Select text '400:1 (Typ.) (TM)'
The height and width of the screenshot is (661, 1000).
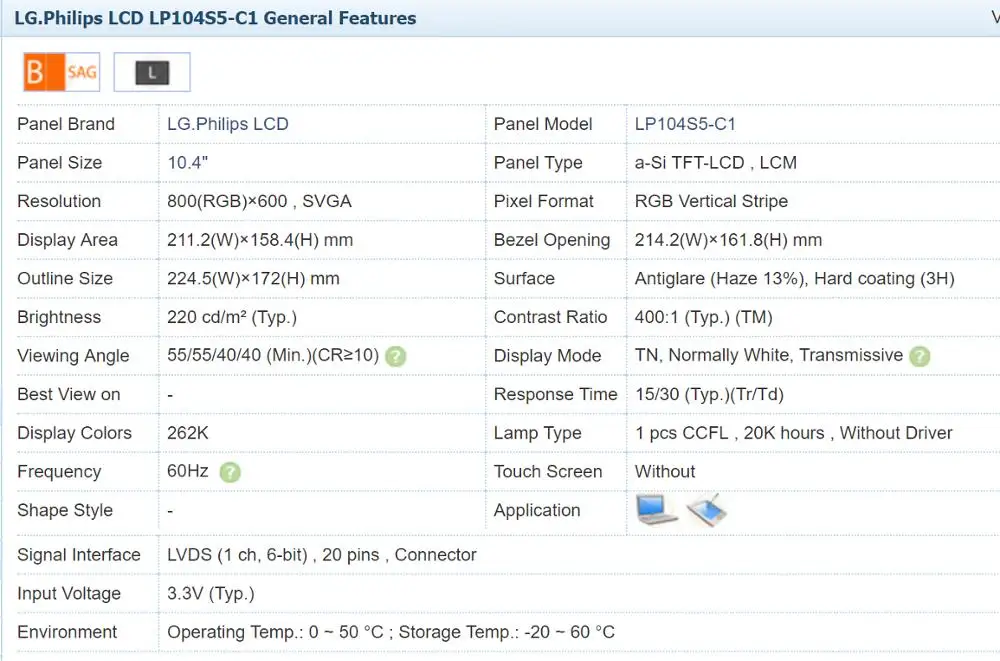pyautogui.click(x=703, y=317)
